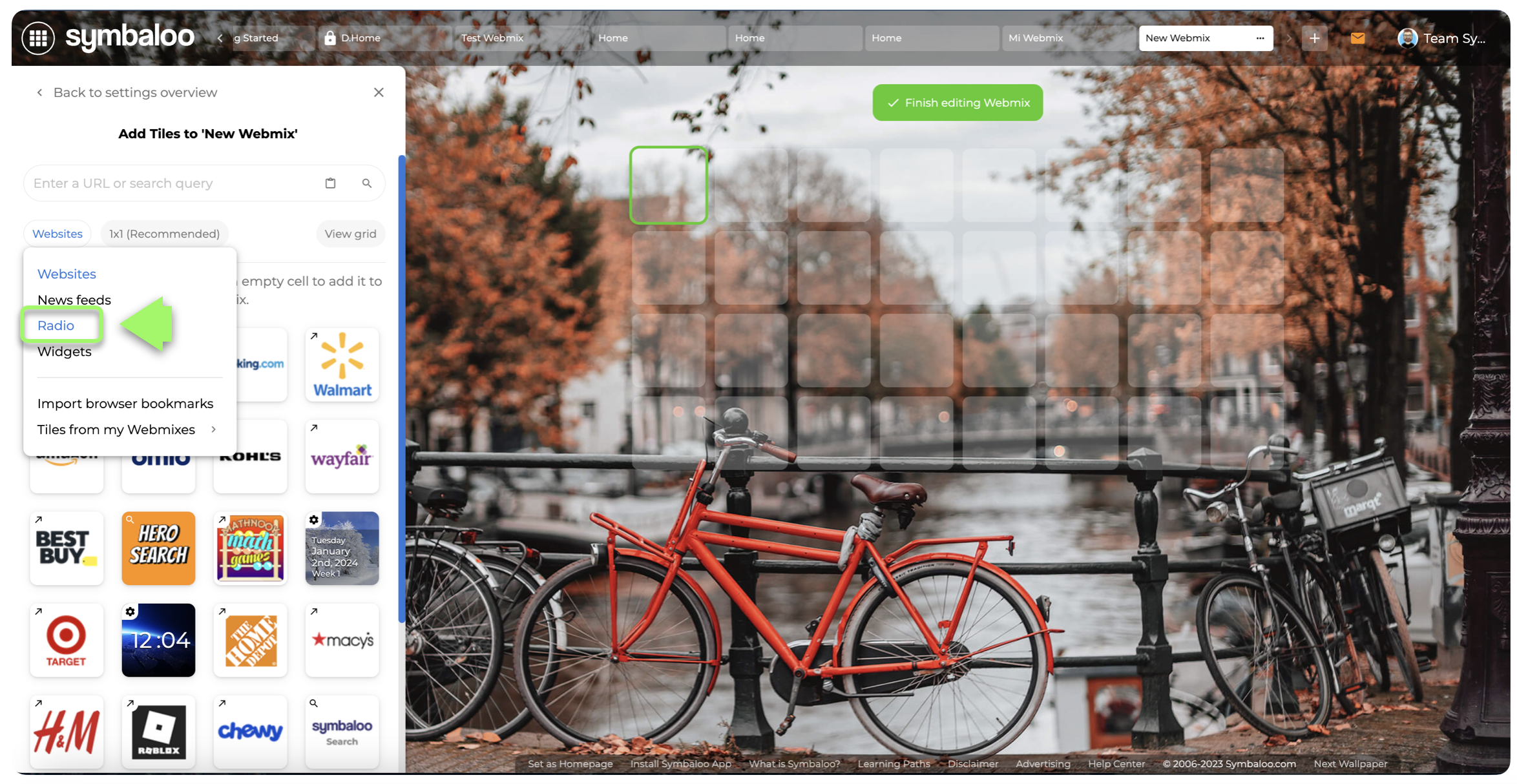The height and width of the screenshot is (784, 1517).
Task: Open the orange mail envelope icon
Action: (x=1357, y=38)
